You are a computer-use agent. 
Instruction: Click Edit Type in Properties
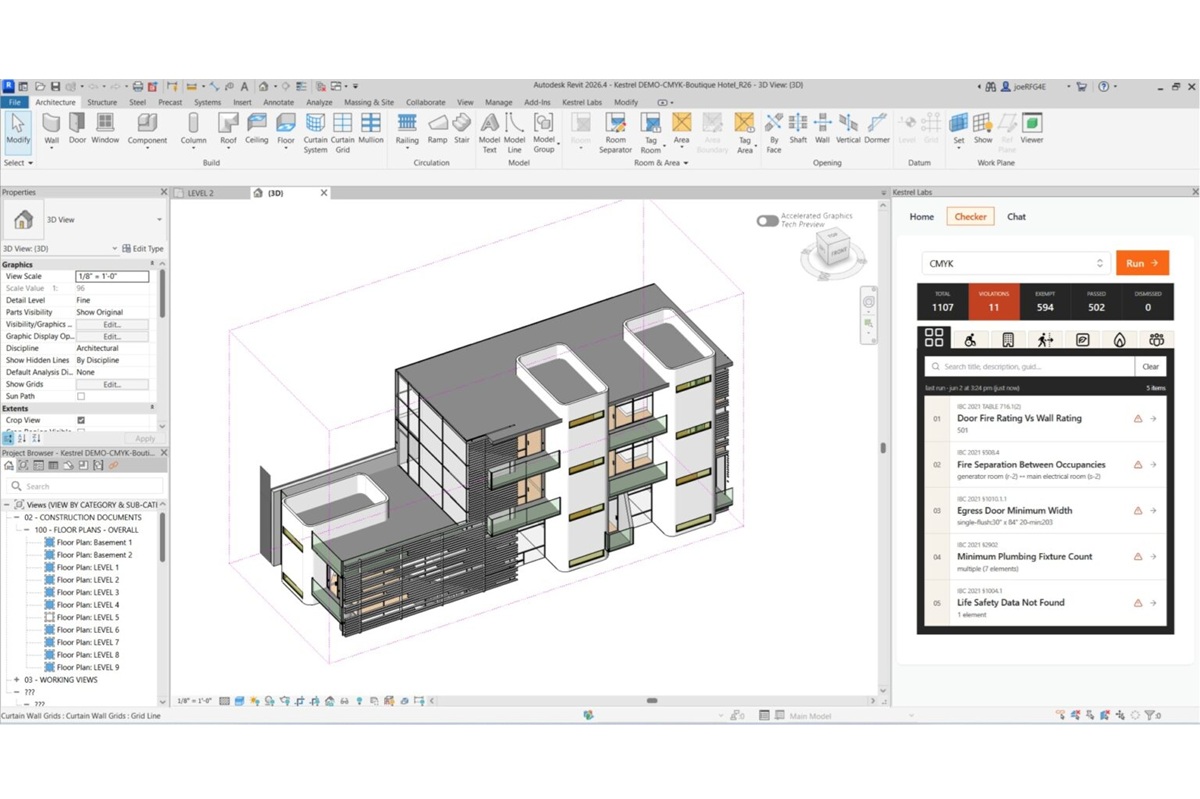coord(143,248)
